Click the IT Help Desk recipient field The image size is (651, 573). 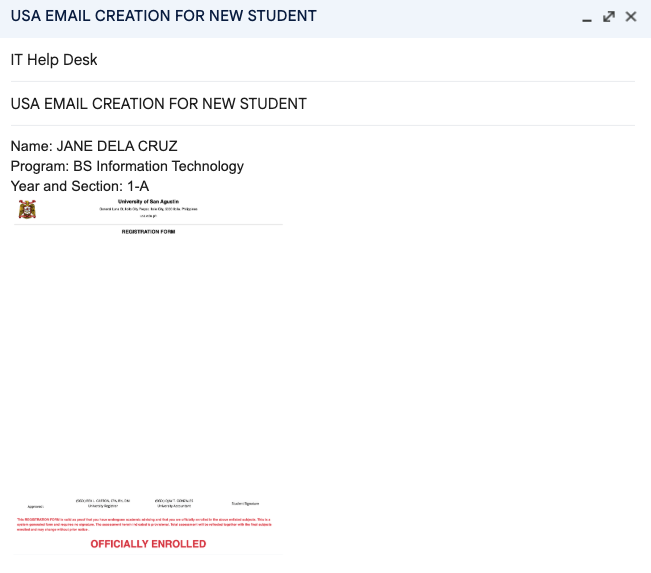tap(323, 60)
